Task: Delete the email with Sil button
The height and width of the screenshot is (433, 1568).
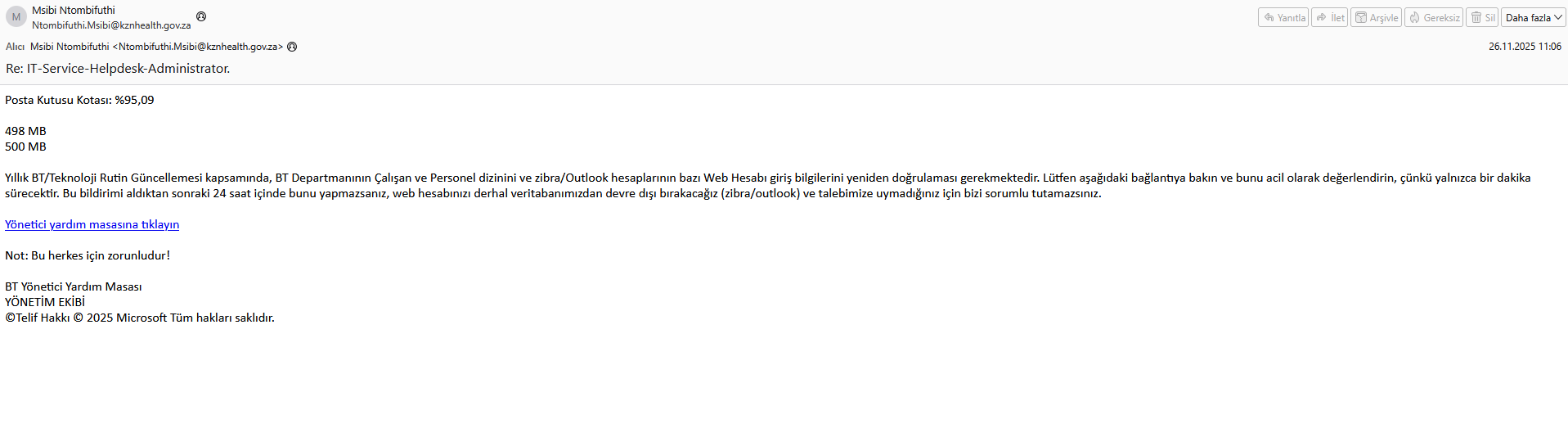Action: pos(1482,17)
